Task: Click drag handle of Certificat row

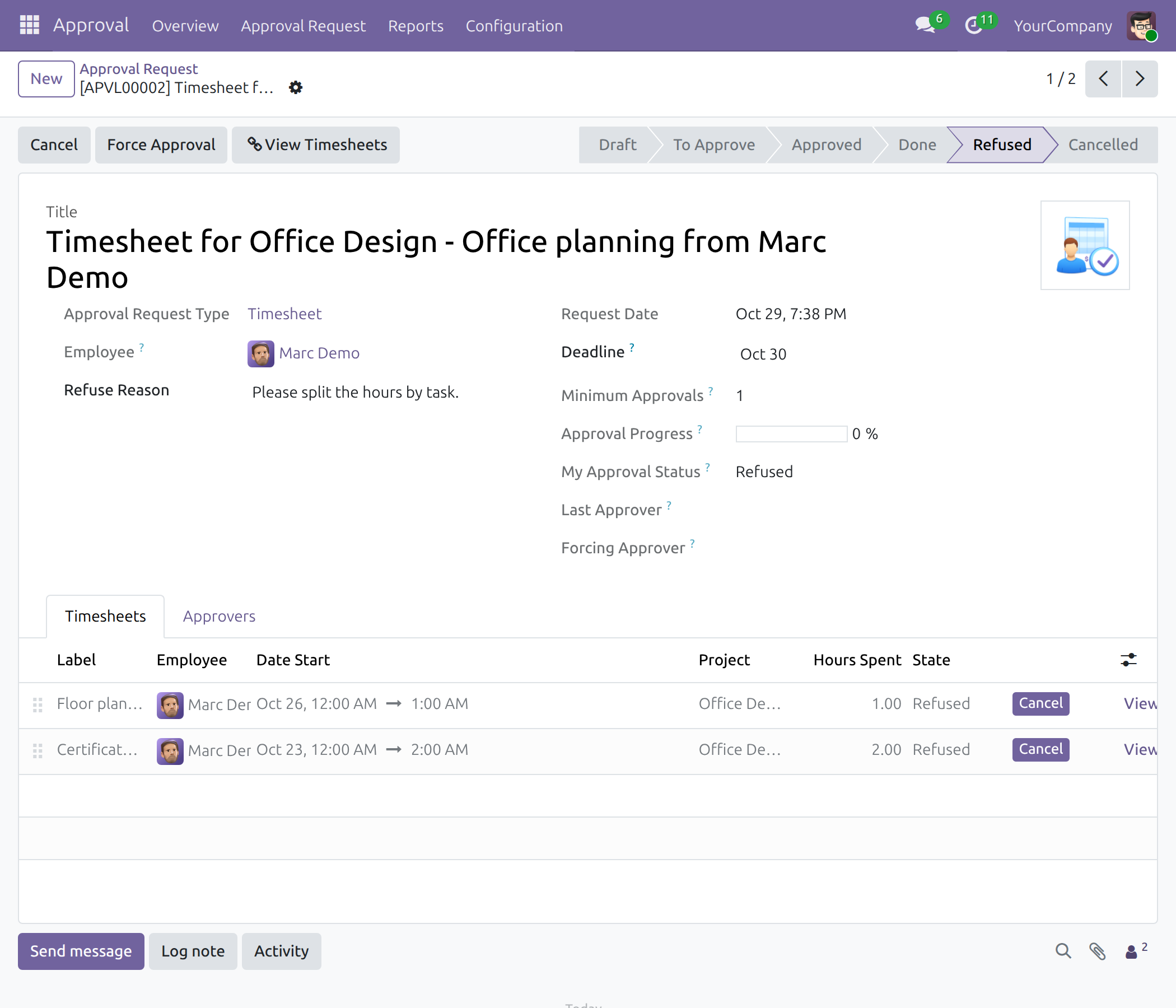Action: [38, 750]
